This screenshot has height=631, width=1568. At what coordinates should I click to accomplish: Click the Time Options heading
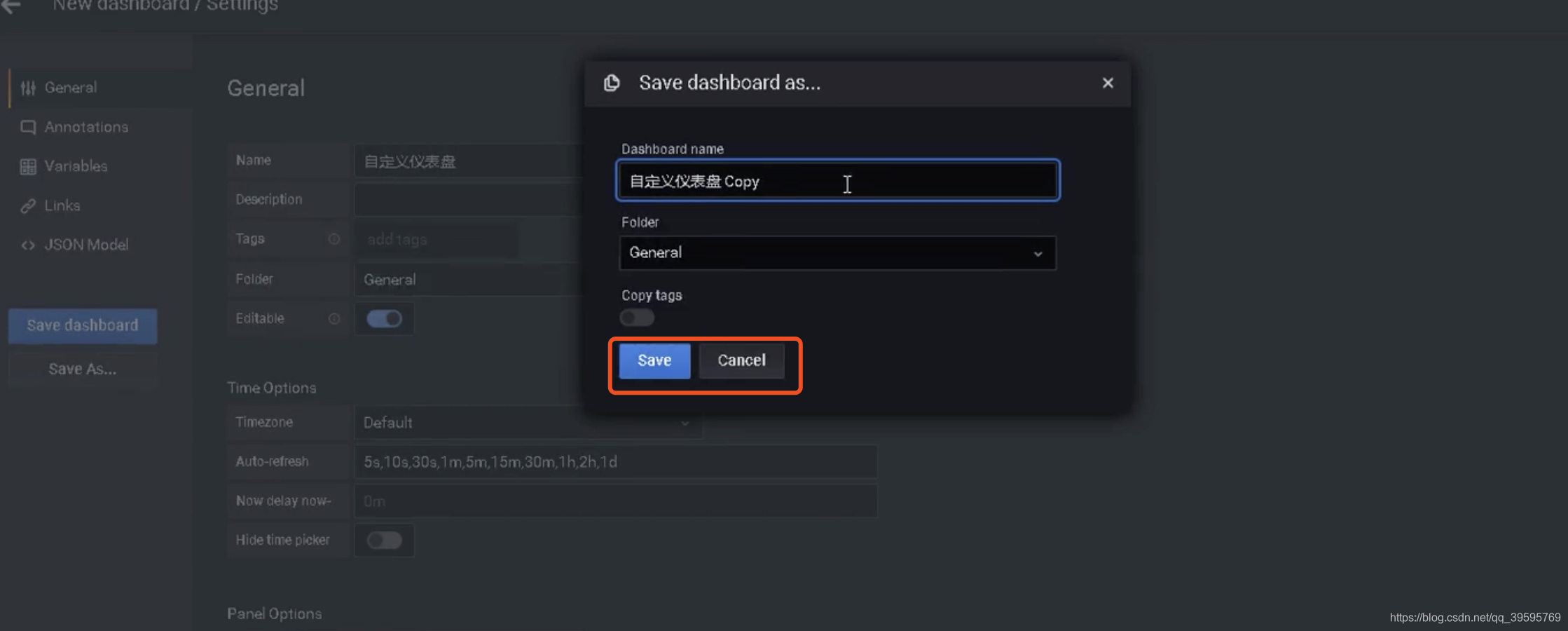(x=272, y=388)
